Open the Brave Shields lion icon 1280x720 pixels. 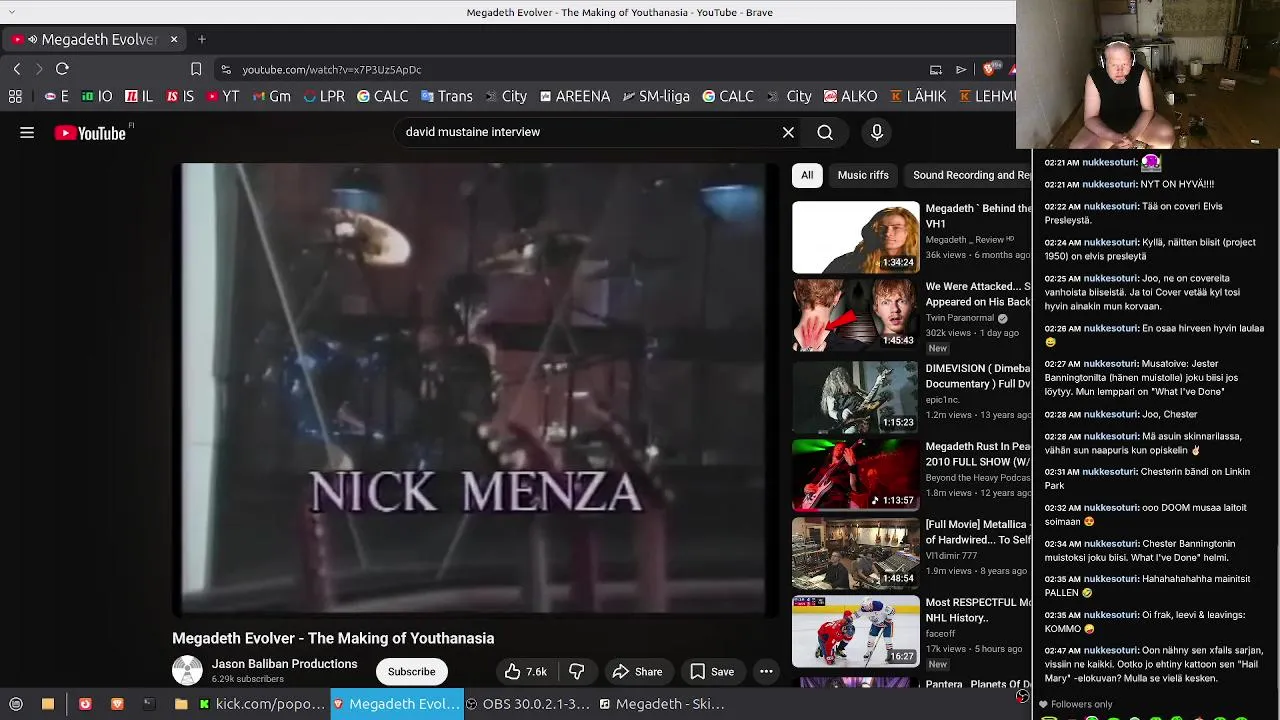(990, 69)
